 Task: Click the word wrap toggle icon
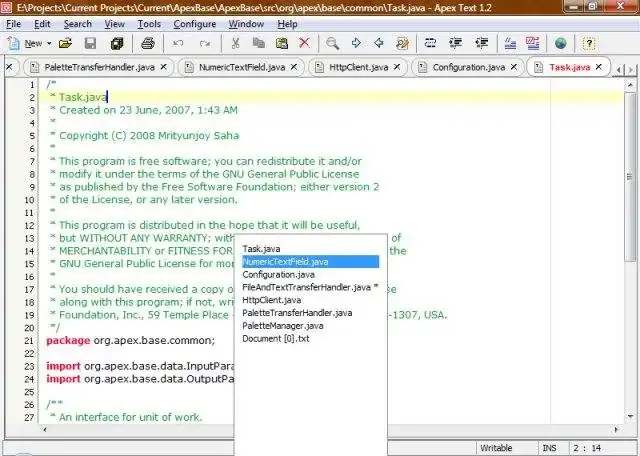click(x=430, y=43)
